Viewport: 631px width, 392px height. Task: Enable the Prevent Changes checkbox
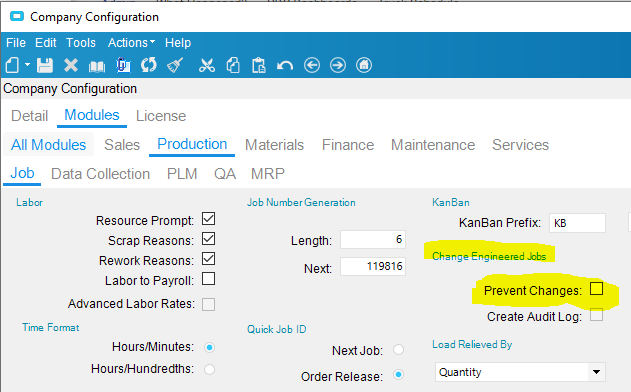coord(596,289)
